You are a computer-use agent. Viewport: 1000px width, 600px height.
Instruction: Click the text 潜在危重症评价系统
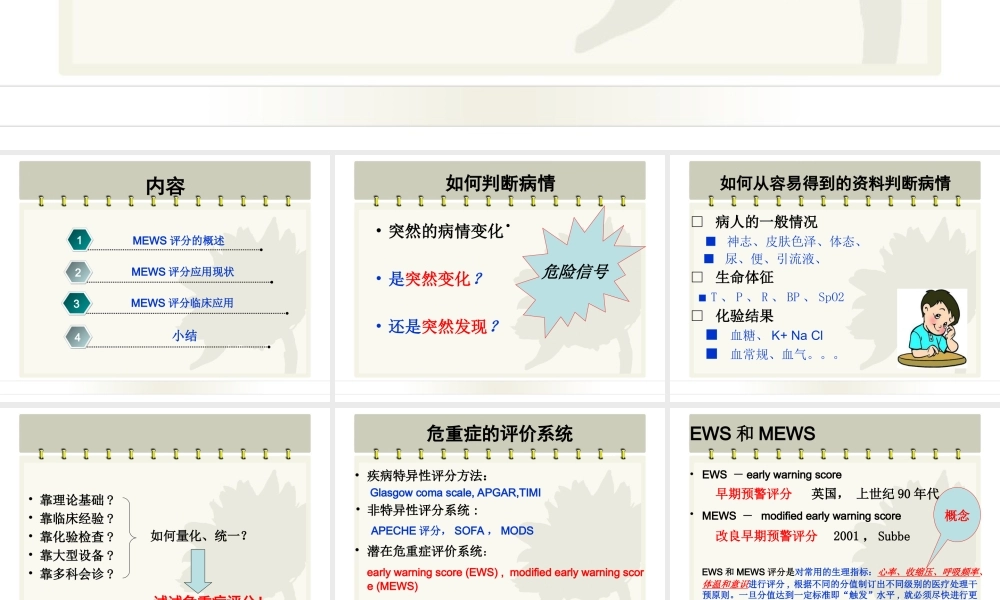pyautogui.click(x=427, y=551)
